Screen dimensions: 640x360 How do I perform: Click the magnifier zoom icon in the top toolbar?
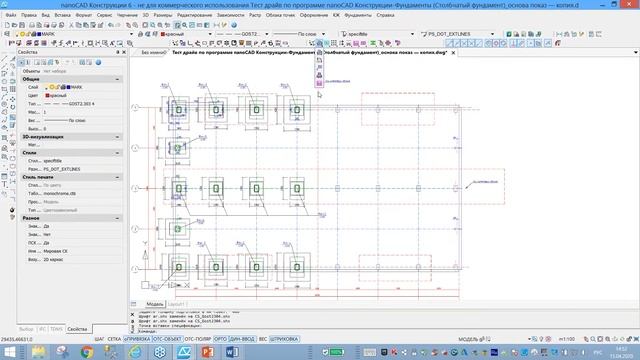(x=184, y=25)
